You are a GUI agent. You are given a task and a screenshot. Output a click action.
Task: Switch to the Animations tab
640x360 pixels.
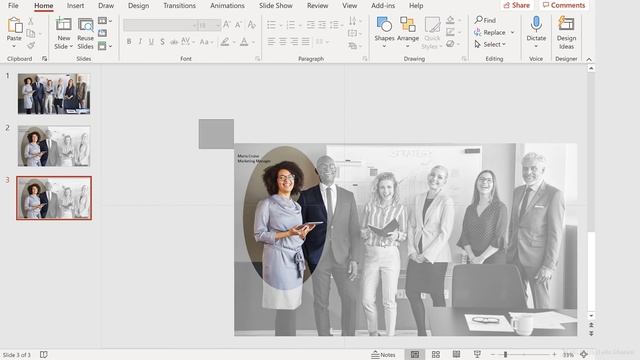coord(227,6)
